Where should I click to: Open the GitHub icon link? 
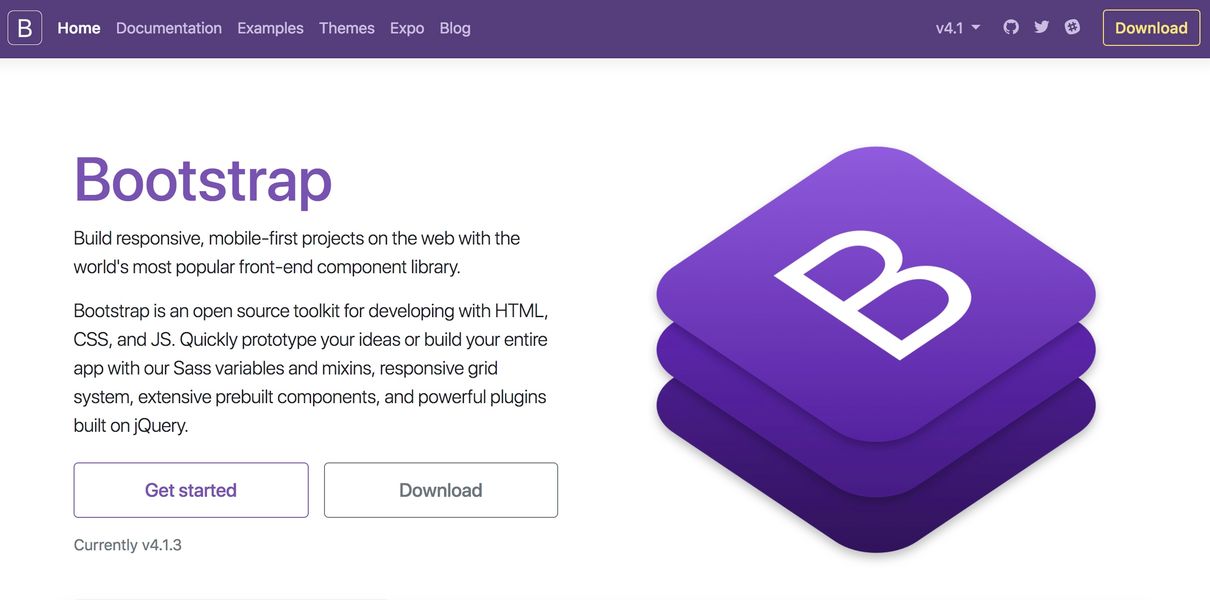point(1011,27)
